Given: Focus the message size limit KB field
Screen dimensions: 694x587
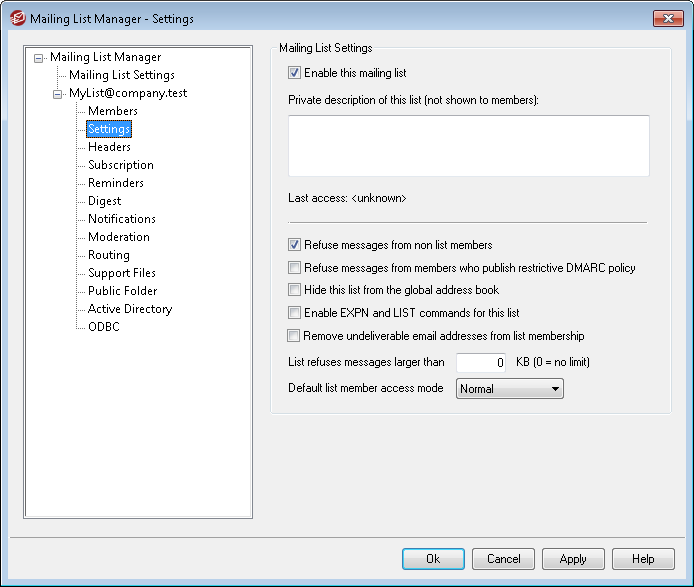Looking at the screenshot, I should (x=481, y=363).
